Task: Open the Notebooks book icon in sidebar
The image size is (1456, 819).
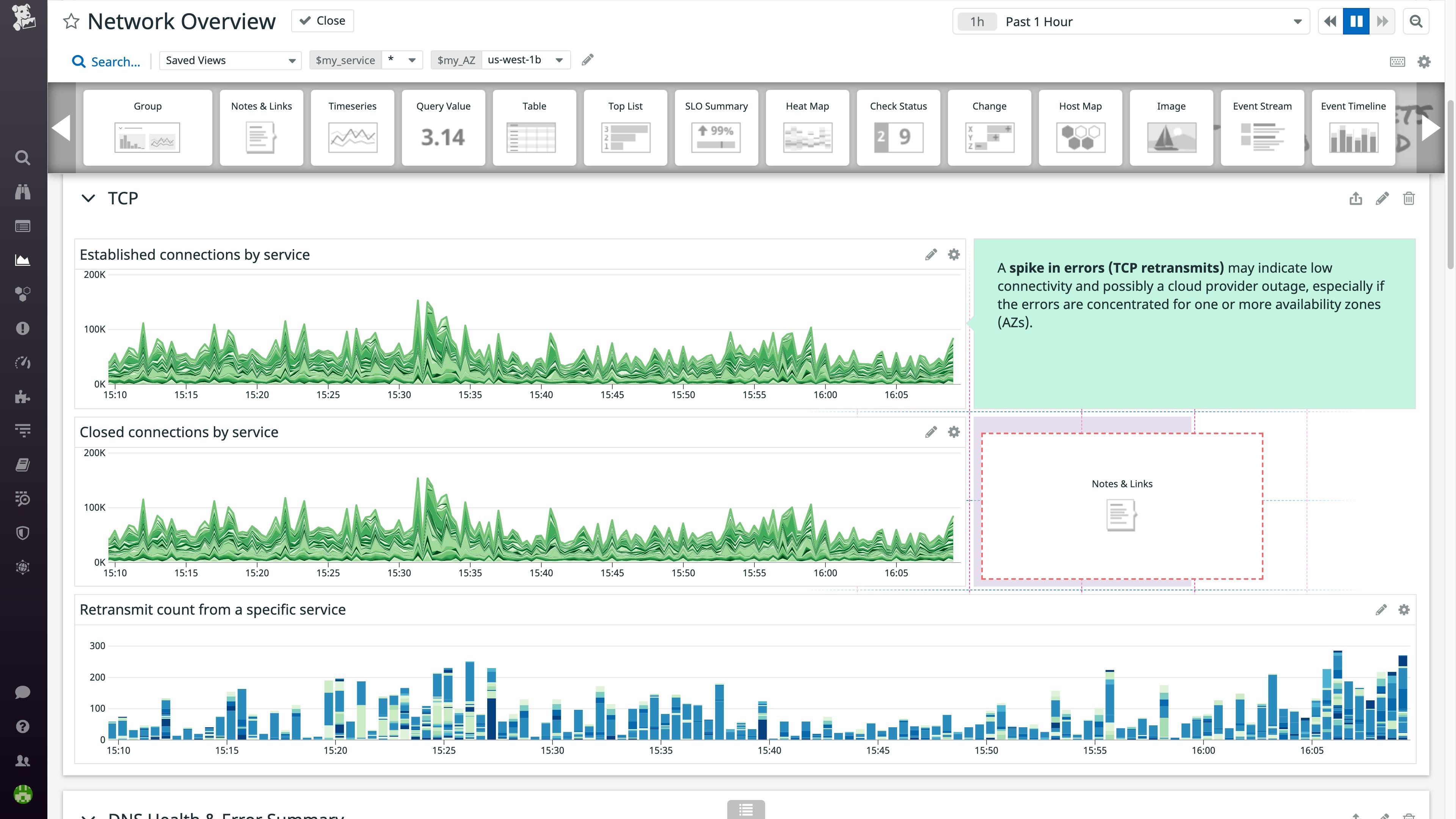Action: (23, 464)
